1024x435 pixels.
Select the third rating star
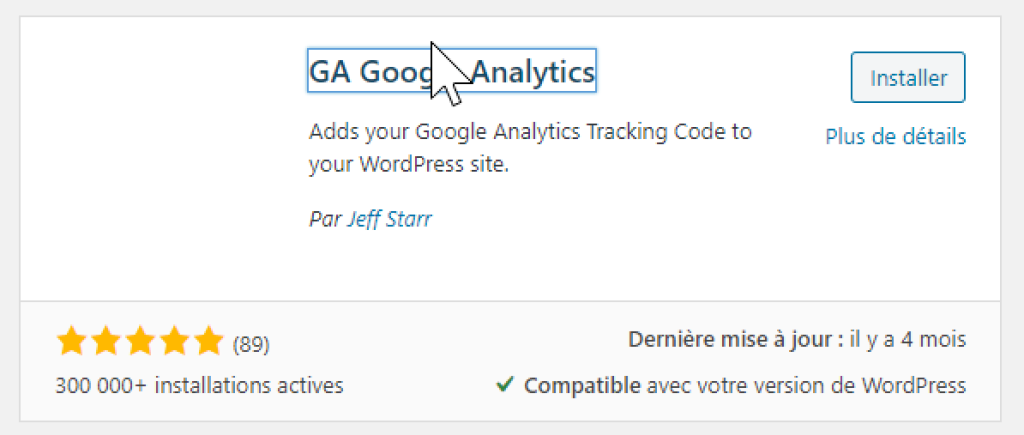tap(140, 342)
